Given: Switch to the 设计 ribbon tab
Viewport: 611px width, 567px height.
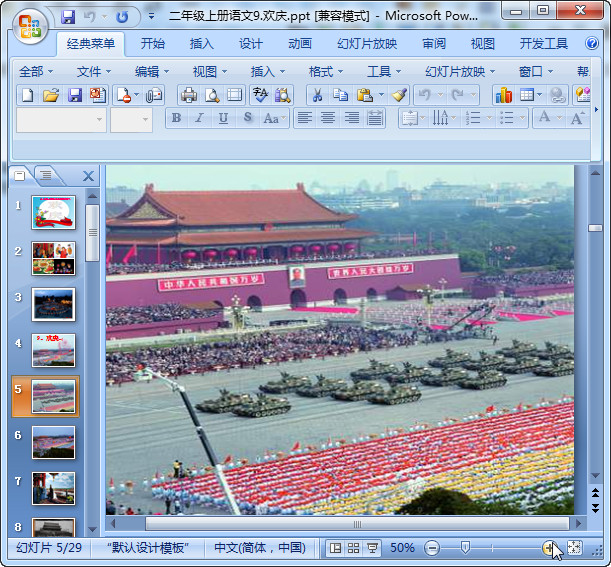Looking at the screenshot, I should coord(251,43).
